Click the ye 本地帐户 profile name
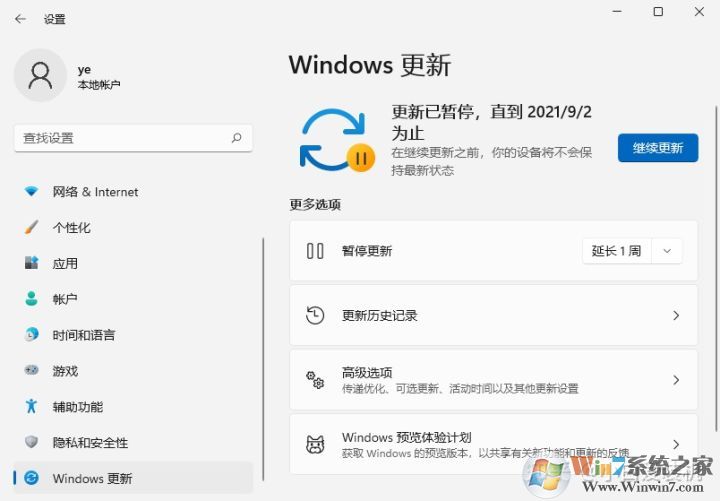The image size is (720, 501). coord(99,76)
